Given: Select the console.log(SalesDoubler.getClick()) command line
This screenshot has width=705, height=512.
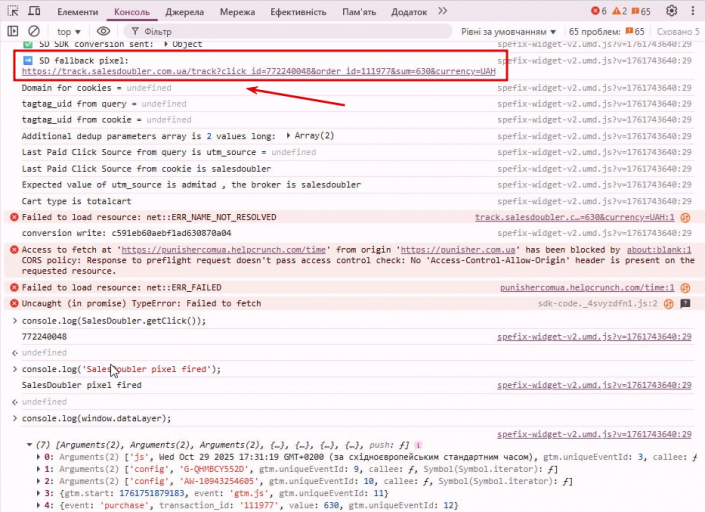Looking at the screenshot, I should coord(114,321).
